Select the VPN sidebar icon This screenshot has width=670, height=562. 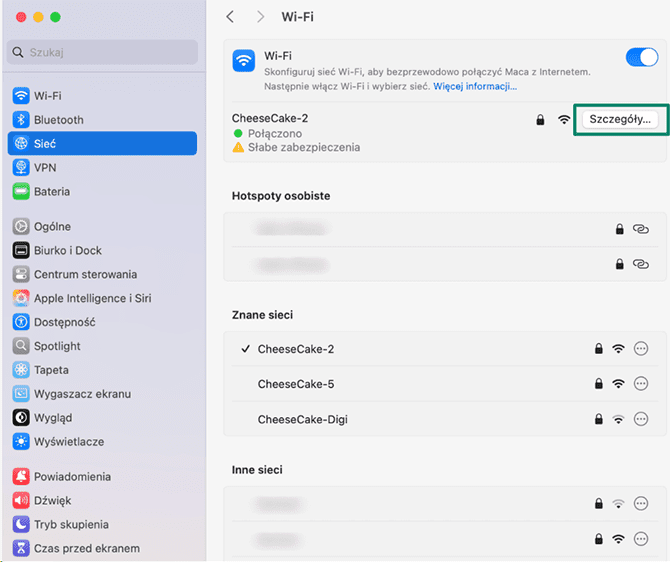[x=21, y=168]
